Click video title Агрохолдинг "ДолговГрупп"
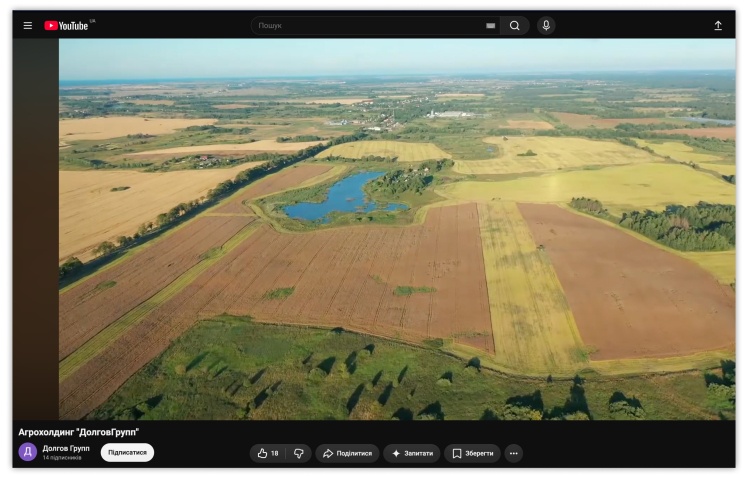748x478 pixels. pyautogui.click(x=79, y=432)
